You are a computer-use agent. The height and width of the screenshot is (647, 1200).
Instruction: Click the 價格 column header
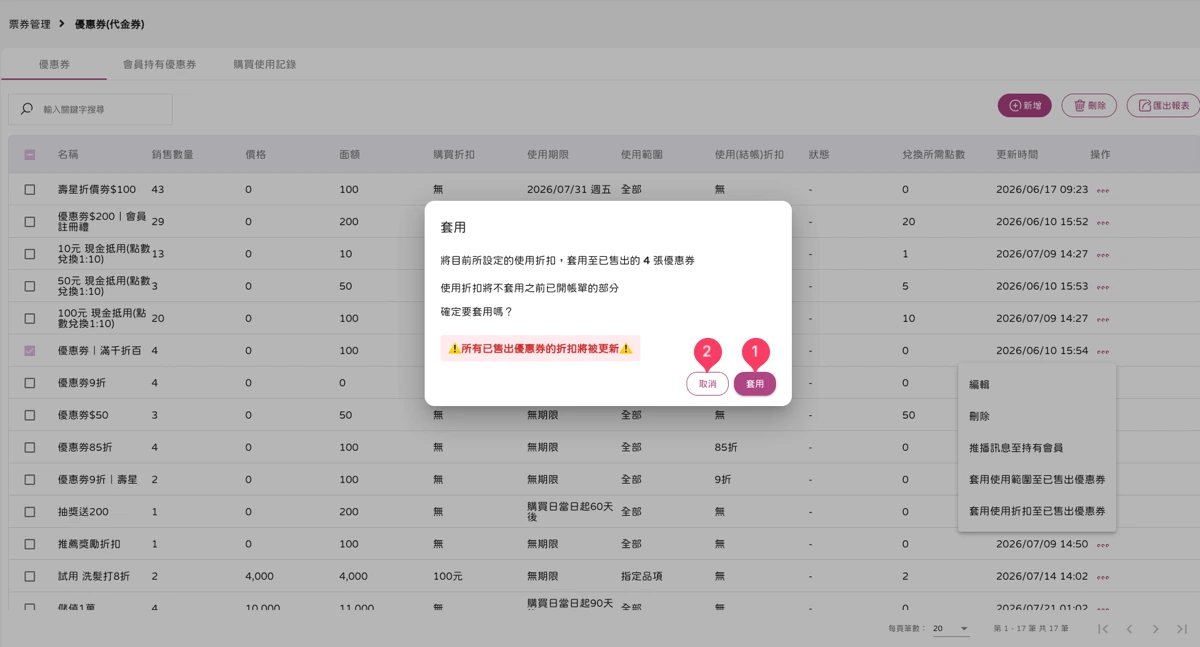[x=256, y=155]
